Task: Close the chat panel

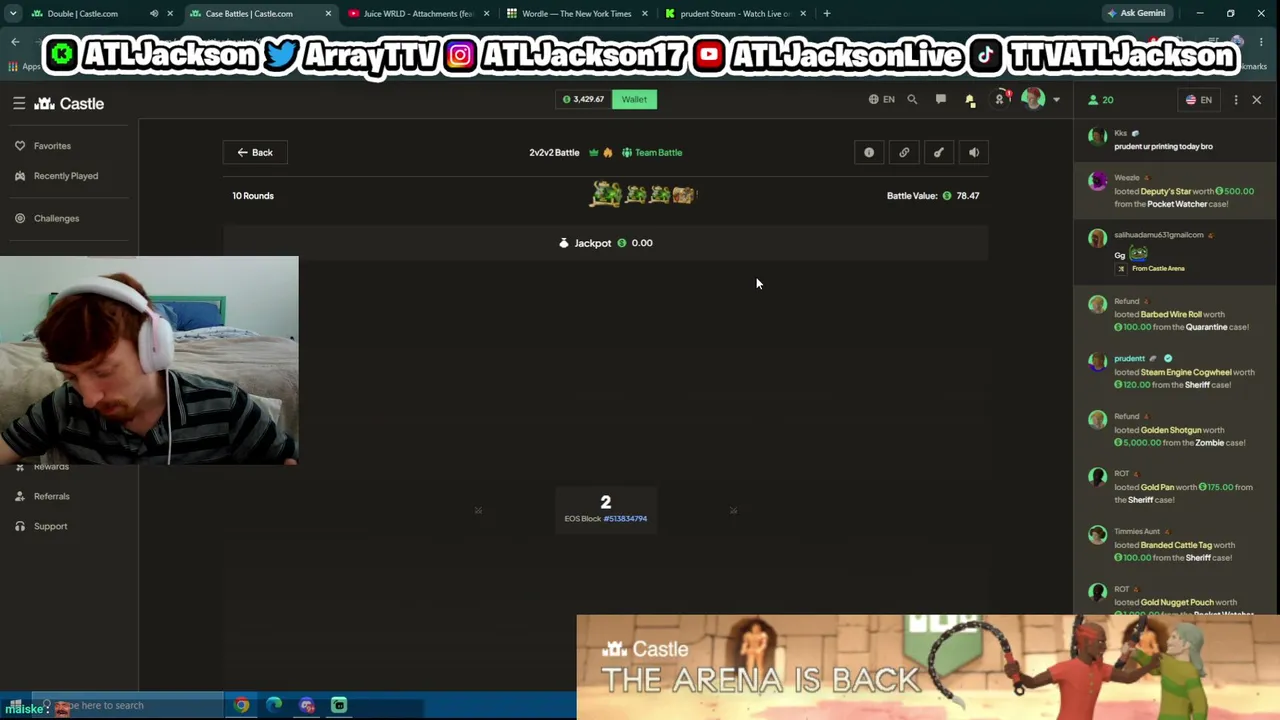Action: coord(1257,100)
